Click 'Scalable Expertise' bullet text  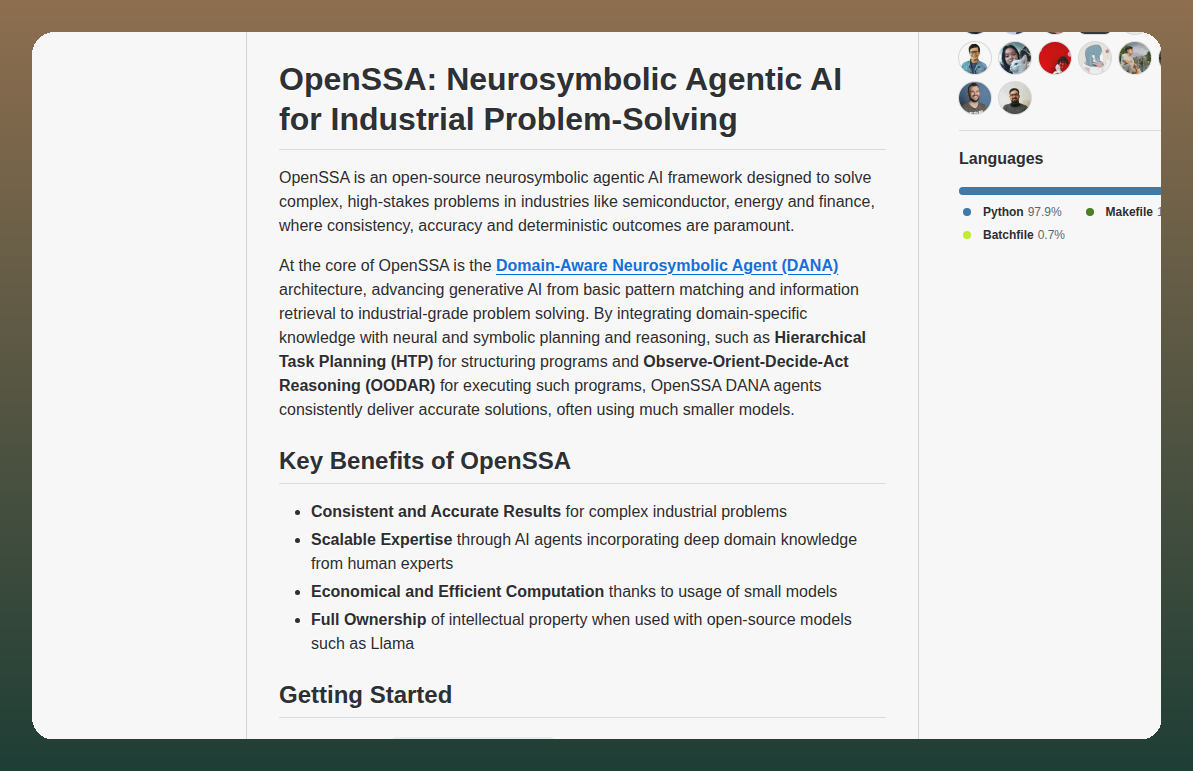(x=381, y=540)
